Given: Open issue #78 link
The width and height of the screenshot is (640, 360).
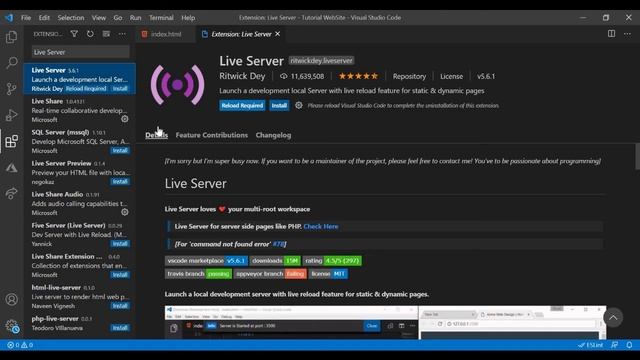Looking at the screenshot, I should (278, 244).
